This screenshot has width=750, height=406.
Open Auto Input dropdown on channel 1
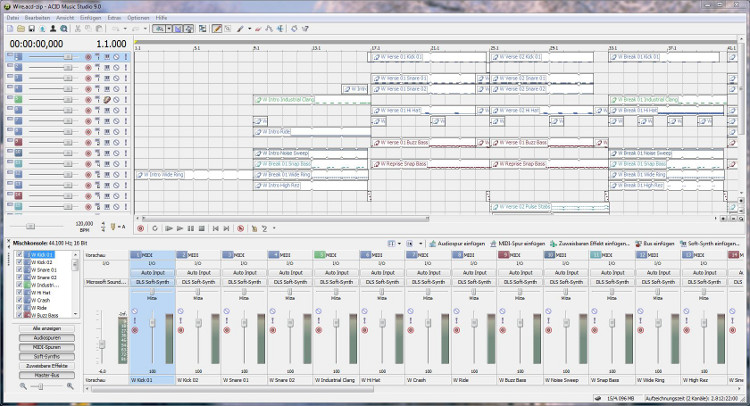[x=153, y=273]
